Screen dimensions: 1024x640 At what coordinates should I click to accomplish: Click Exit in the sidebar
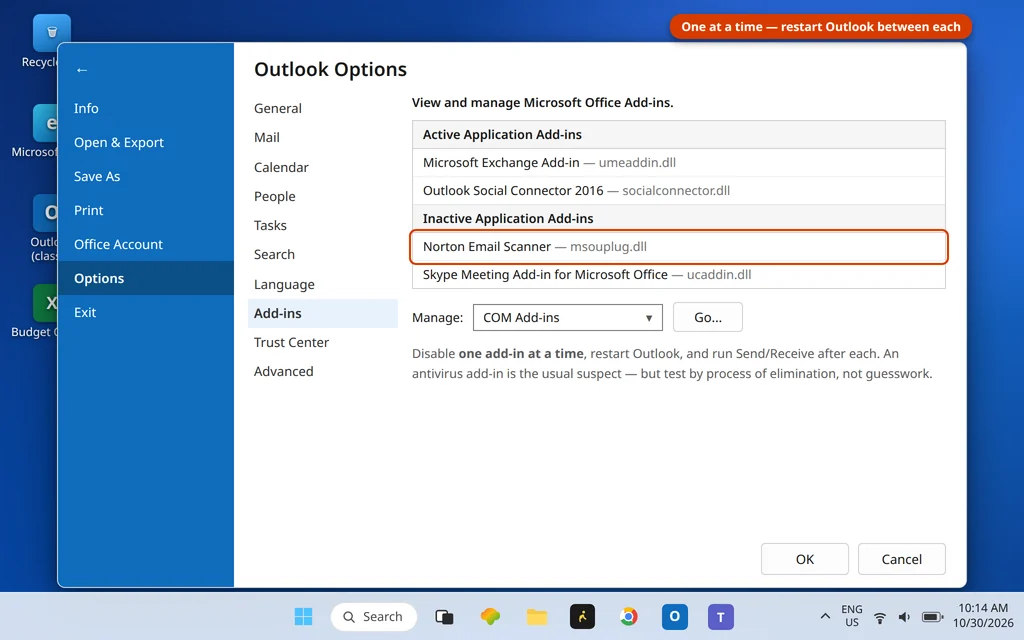pos(146,312)
